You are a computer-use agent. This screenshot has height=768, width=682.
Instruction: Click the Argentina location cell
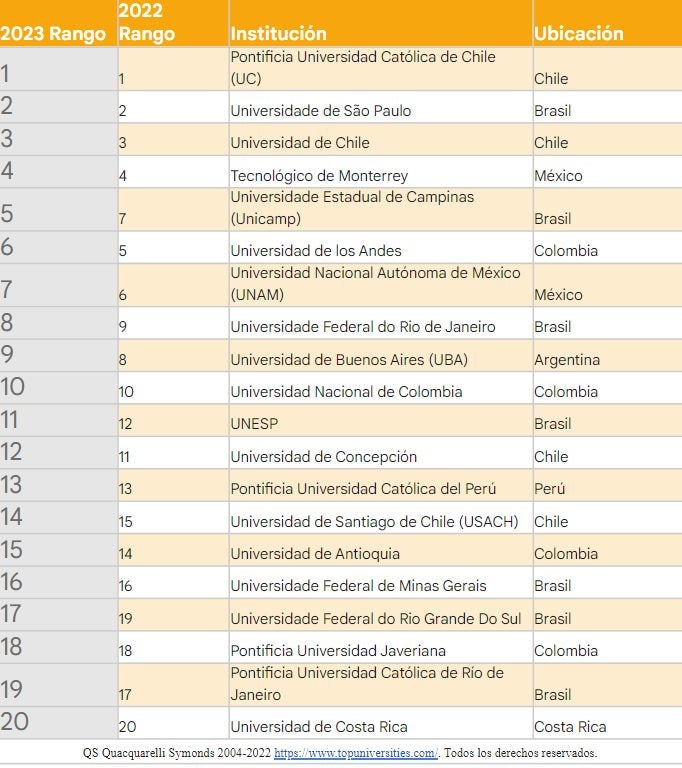point(567,360)
